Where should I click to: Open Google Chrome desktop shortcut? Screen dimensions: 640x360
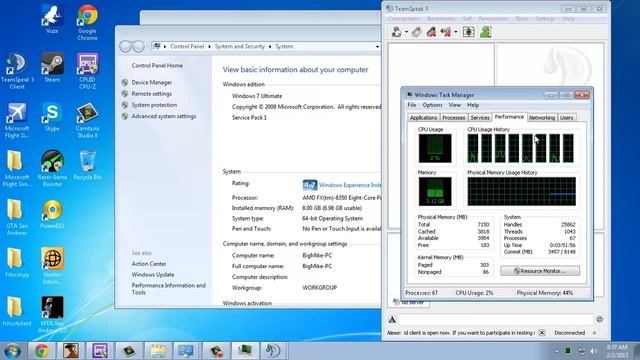[87, 22]
